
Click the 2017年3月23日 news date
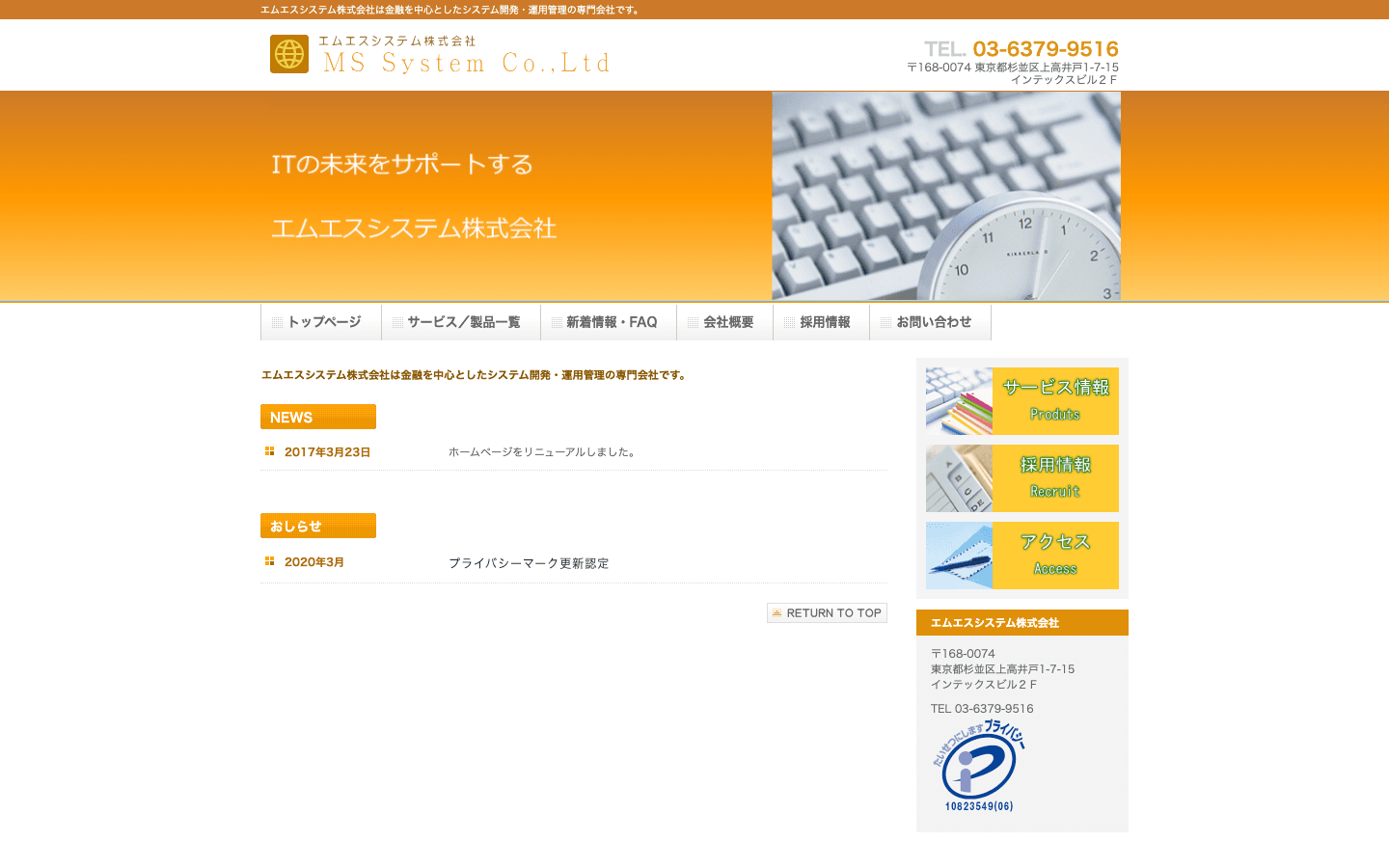click(x=327, y=452)
